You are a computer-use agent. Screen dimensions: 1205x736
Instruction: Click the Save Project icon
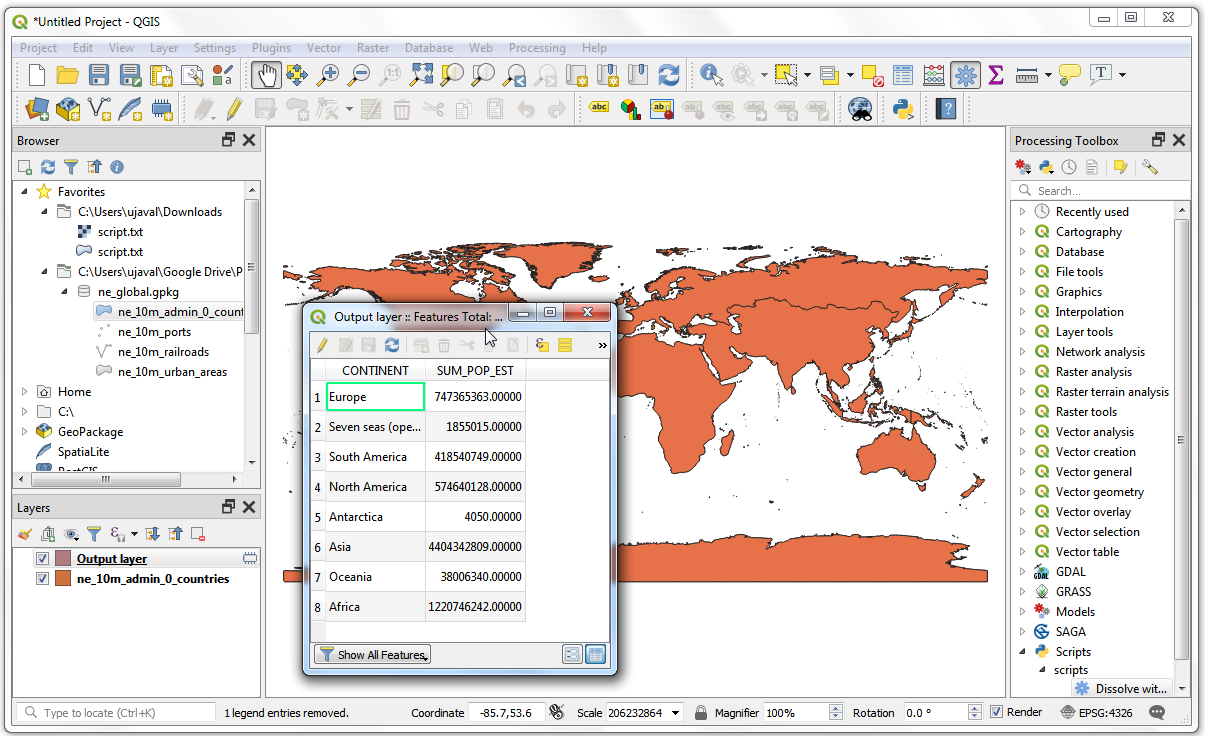98,75
